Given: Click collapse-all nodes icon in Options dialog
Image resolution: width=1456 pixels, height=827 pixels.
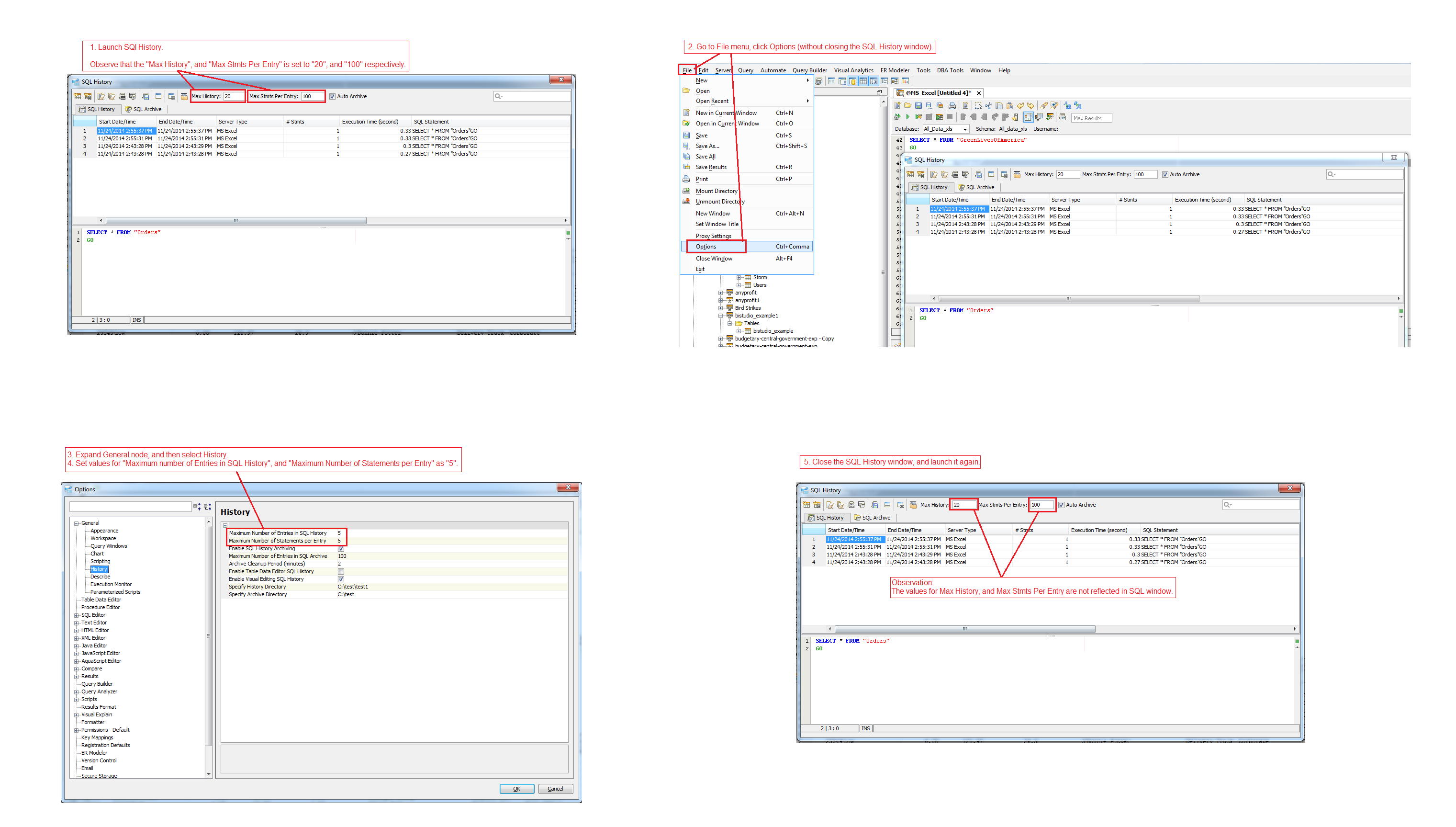Looking at the screenshot, I should coord(207,506).
